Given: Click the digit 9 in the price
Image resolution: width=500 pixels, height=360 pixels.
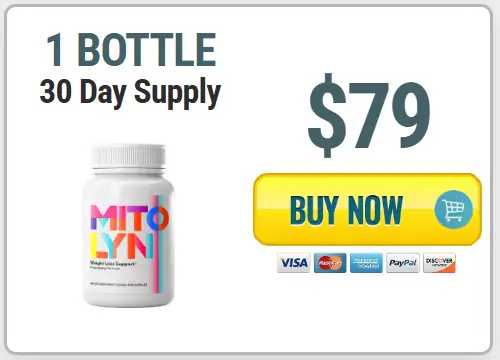Looking at the screenshot, I should coord(411,115).
